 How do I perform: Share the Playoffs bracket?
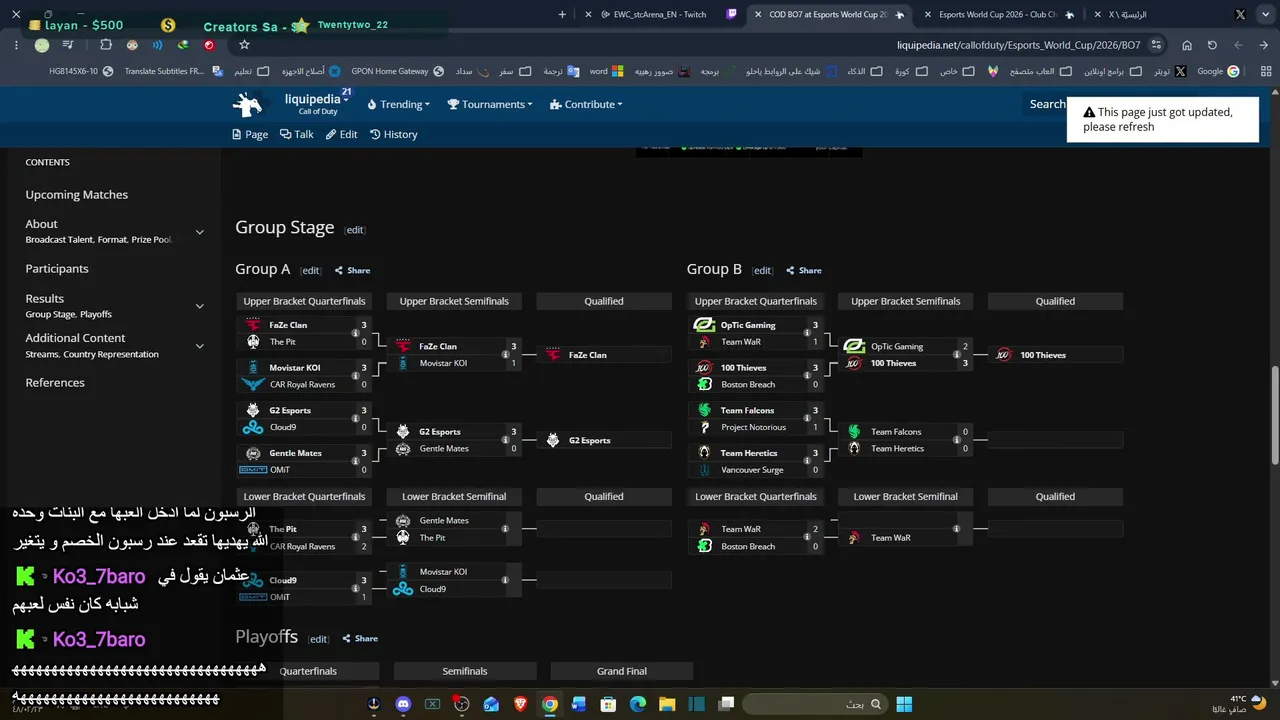(x=360, y=638)
